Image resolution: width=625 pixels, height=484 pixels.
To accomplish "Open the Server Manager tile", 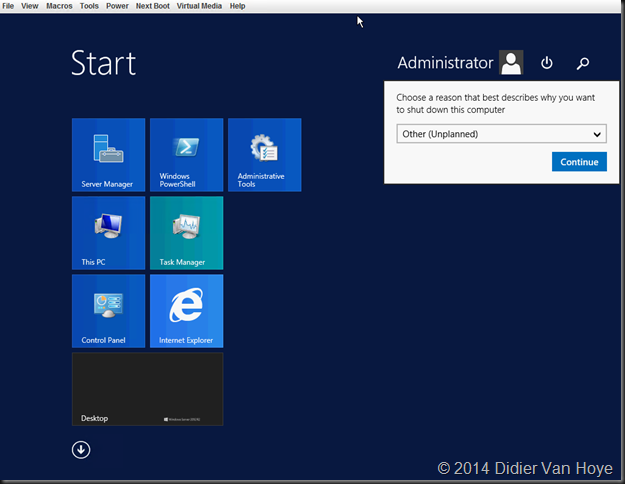I will pyautogui.click(x=108, y=155).
